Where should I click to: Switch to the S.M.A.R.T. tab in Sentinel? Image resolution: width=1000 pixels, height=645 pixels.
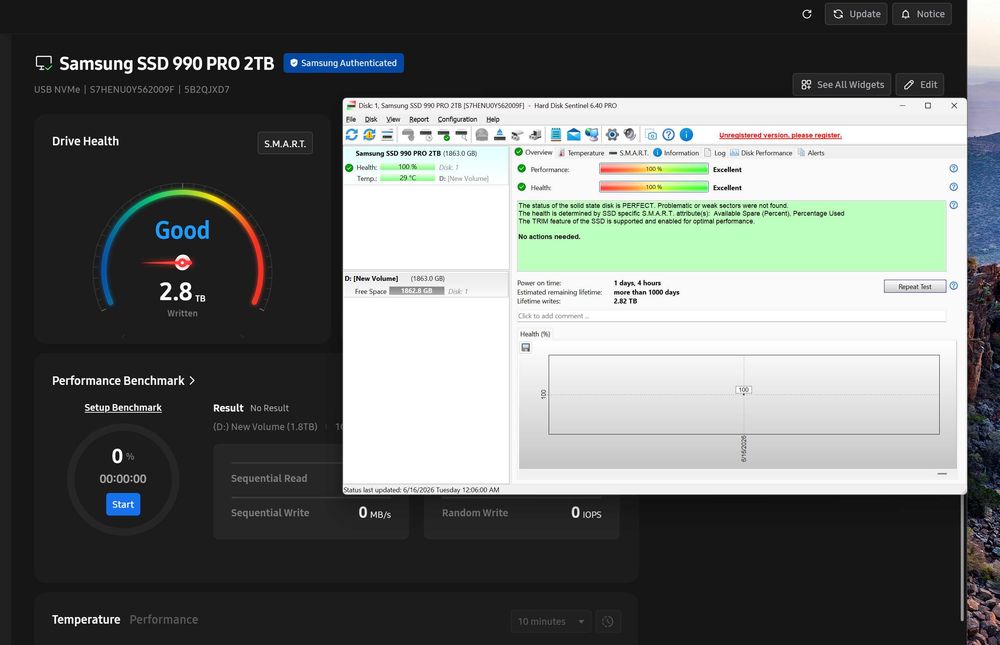pyautogui.click(x=629, y=153)
